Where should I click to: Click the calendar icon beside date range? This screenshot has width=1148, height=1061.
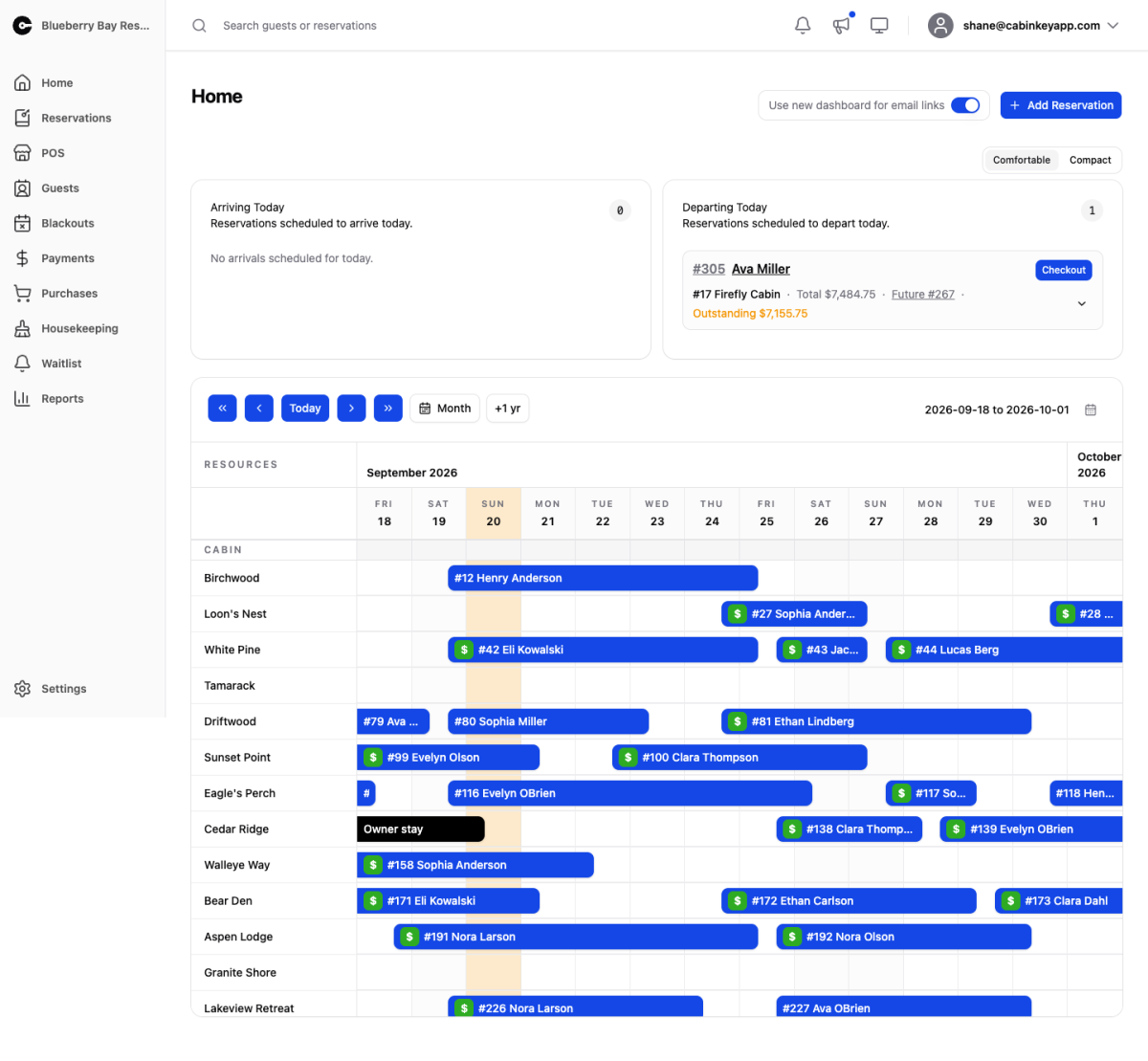1091,409
